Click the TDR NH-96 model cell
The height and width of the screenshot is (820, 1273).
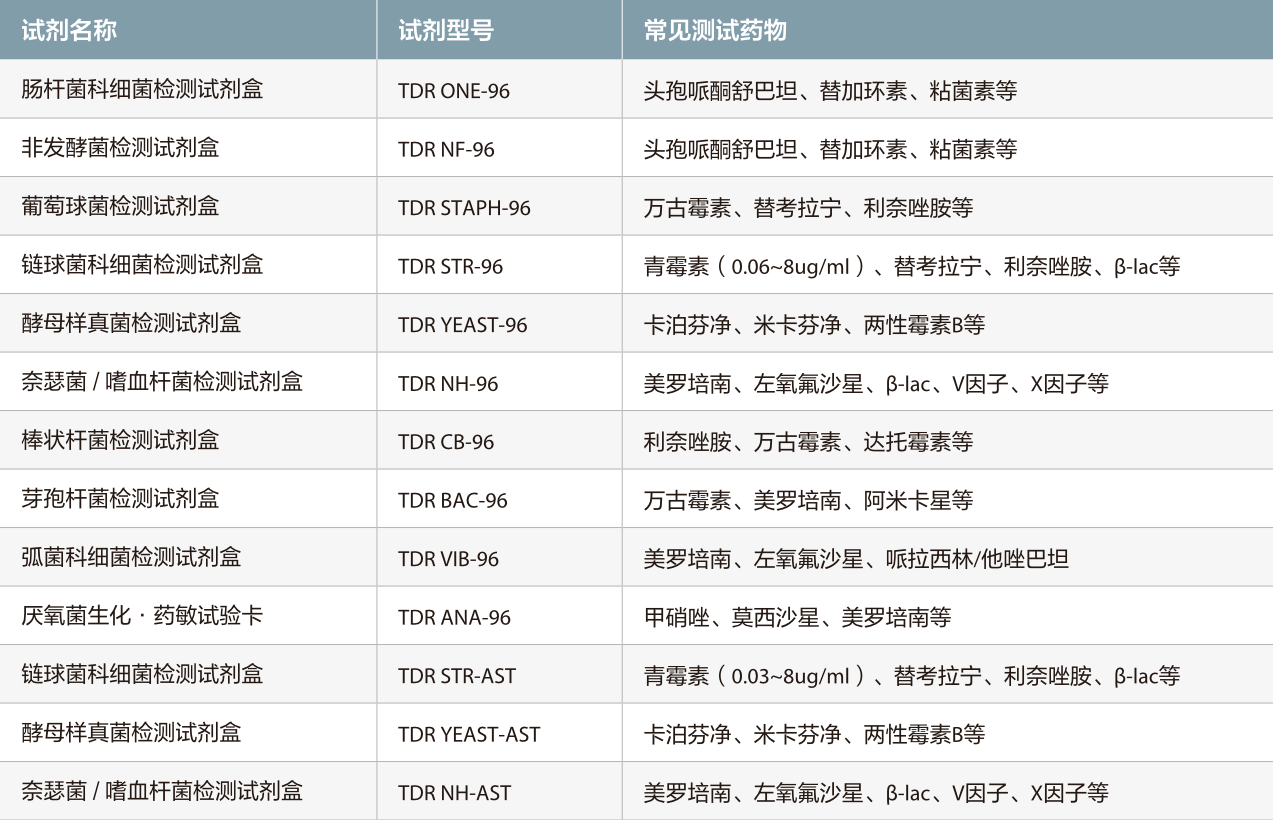[448, 384]
